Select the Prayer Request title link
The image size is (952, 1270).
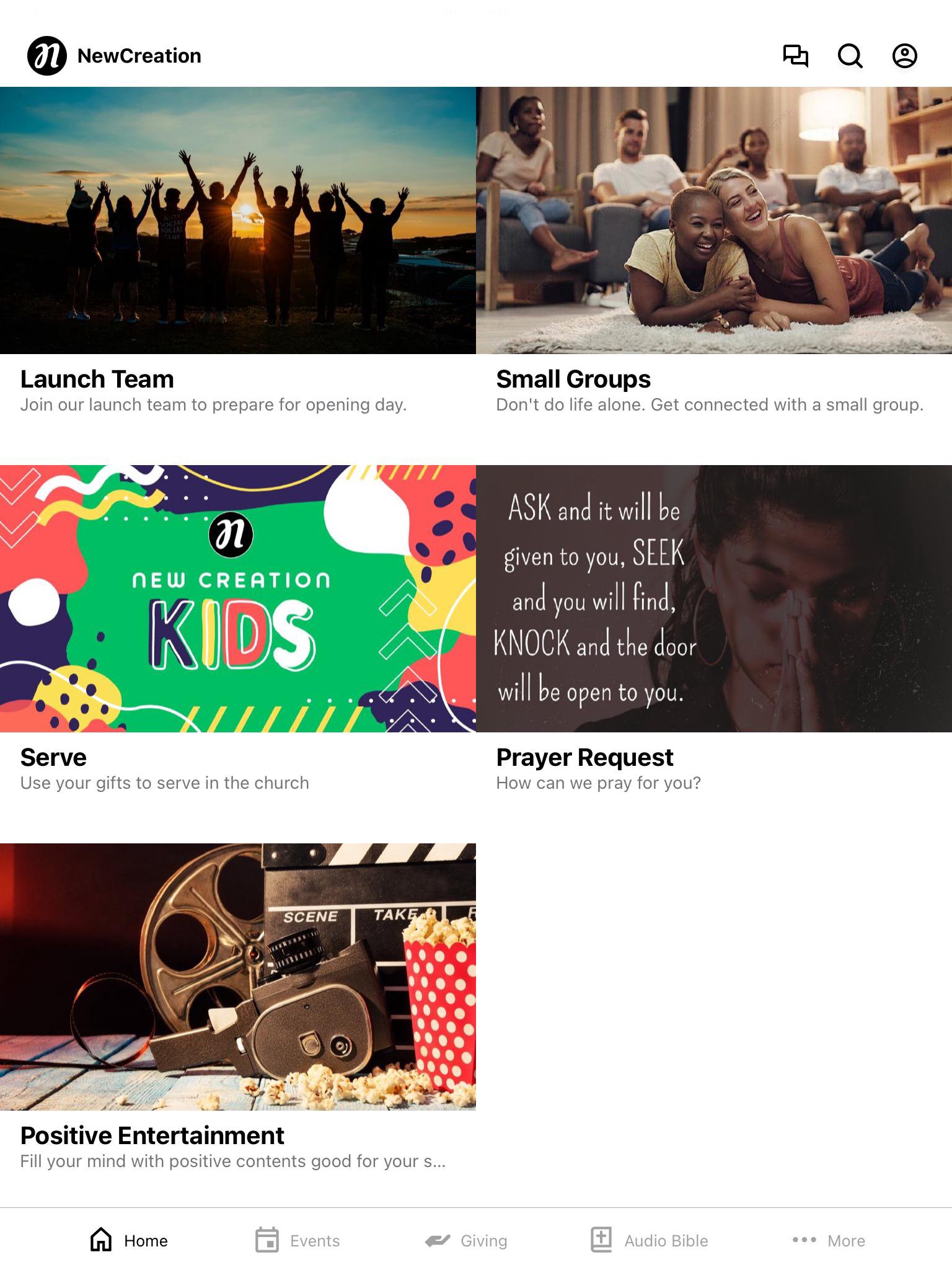[x=584, y=757]
